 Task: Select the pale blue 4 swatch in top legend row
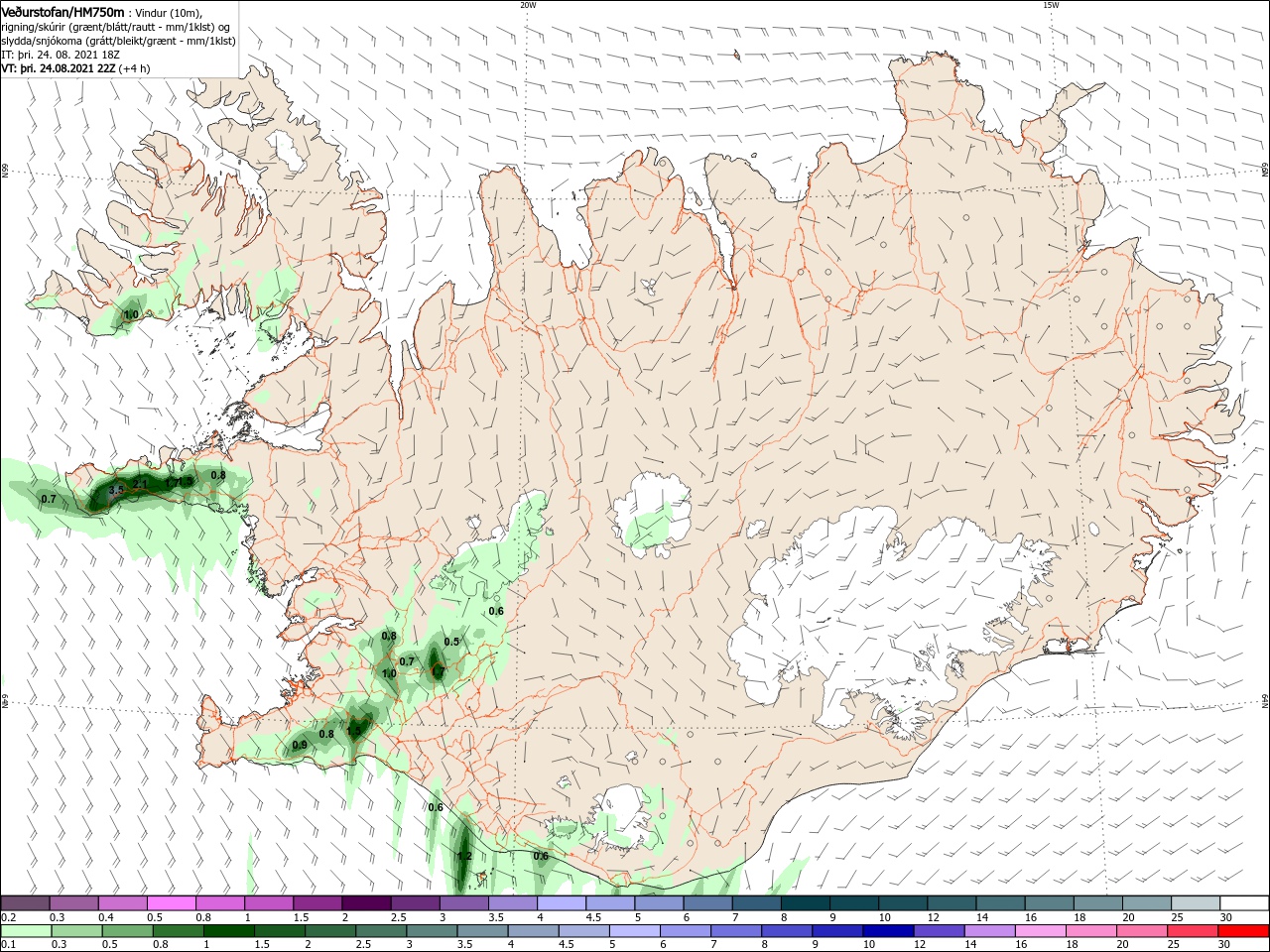pyautogui.click(x=562, y=903)
